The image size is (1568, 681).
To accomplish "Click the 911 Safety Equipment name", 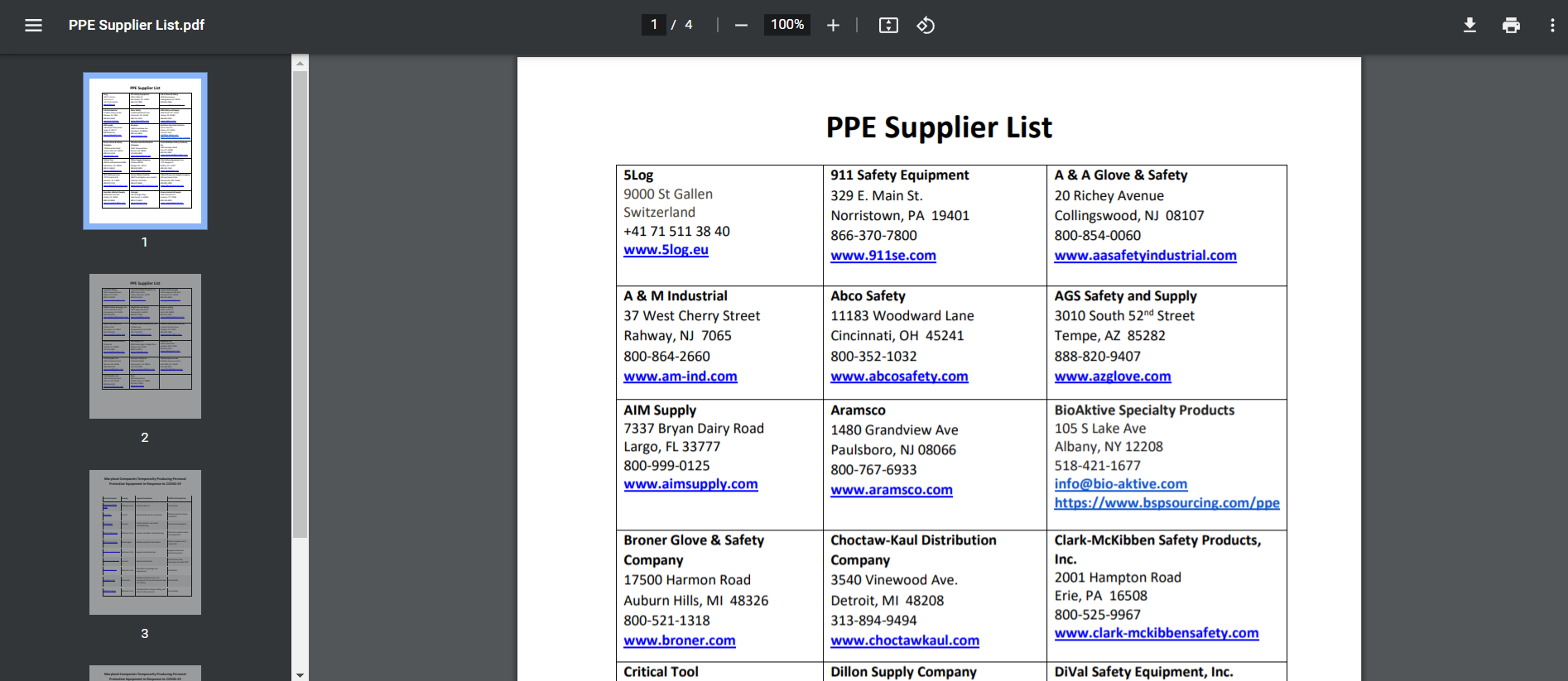I will tap(900, 175).
